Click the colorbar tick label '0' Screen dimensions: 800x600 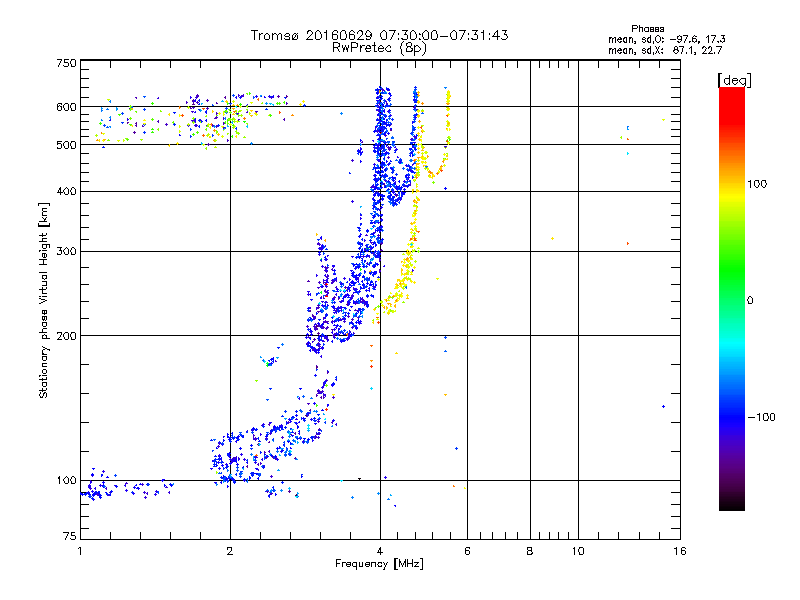tap(750, 301)
